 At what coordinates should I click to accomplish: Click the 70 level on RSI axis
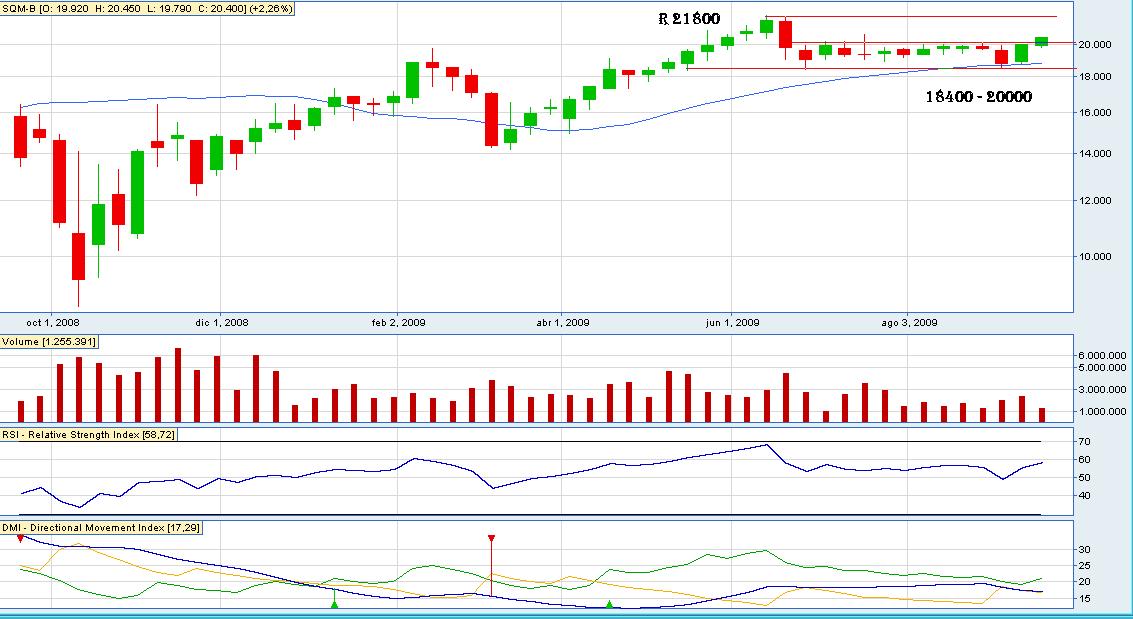tap(1085, 441)
